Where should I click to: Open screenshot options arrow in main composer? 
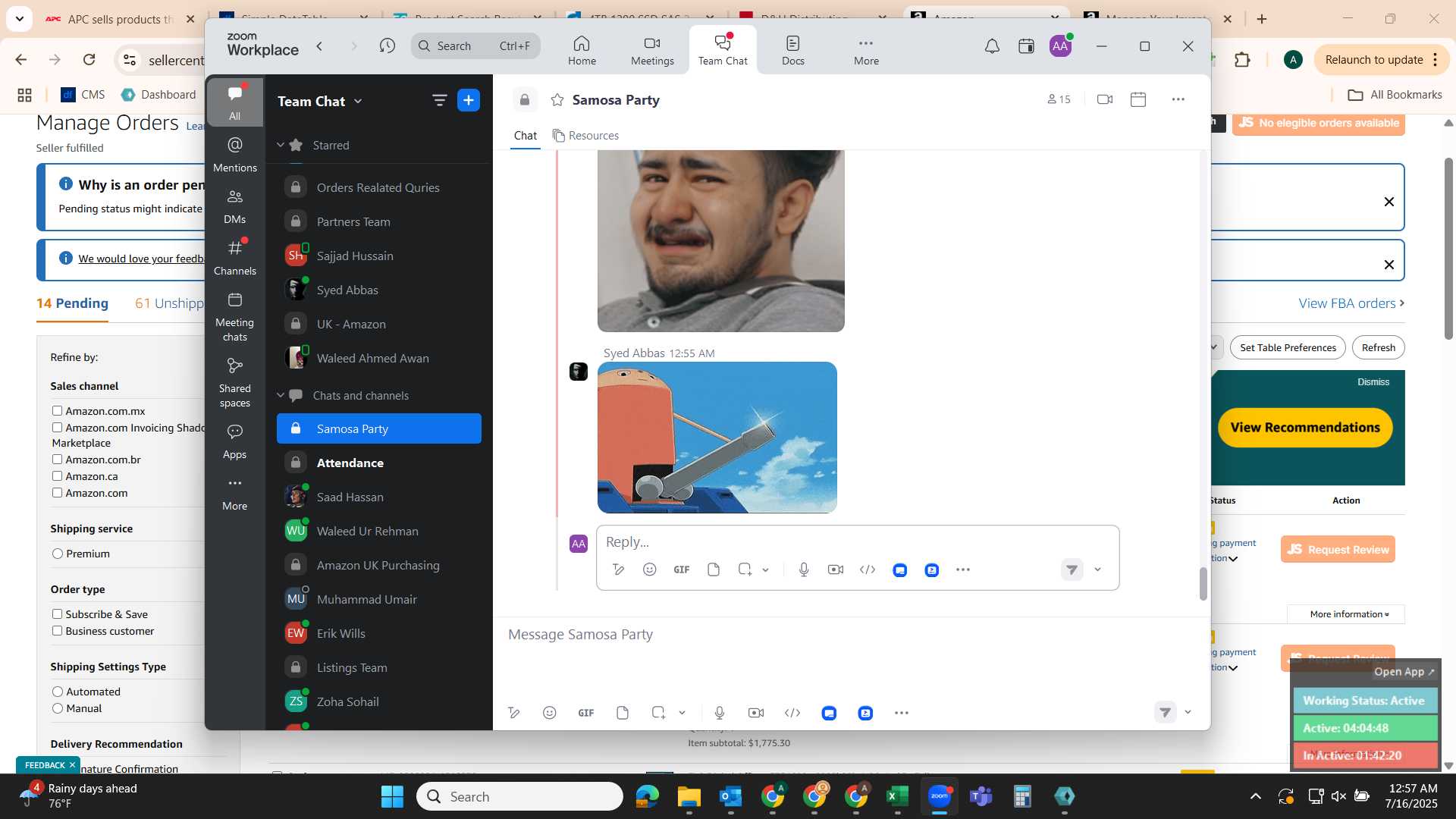click(682, 713)
